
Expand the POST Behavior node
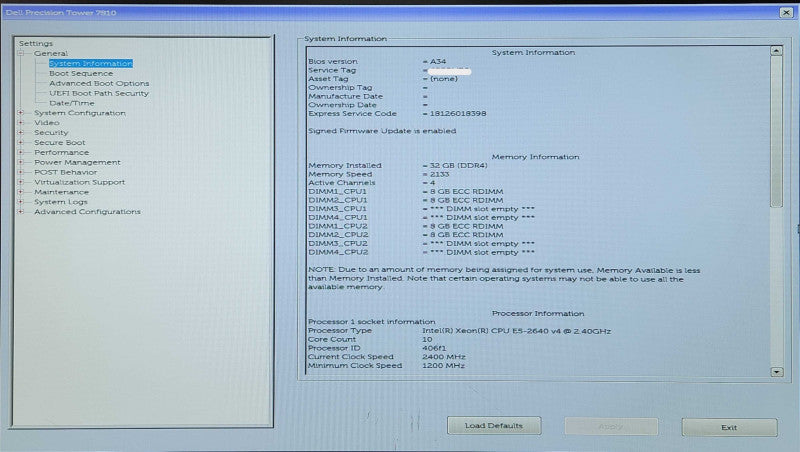point(21,172)
